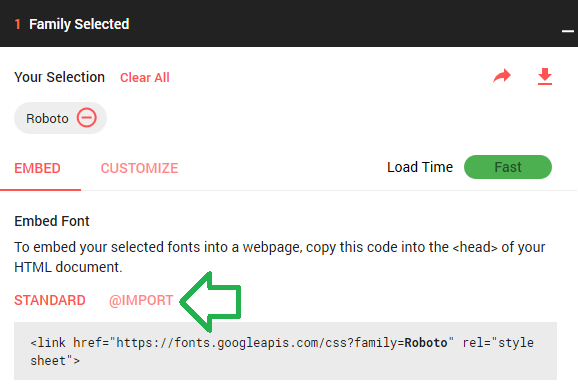Open the CUSTOMIZE tab

[x=139, y=168]
